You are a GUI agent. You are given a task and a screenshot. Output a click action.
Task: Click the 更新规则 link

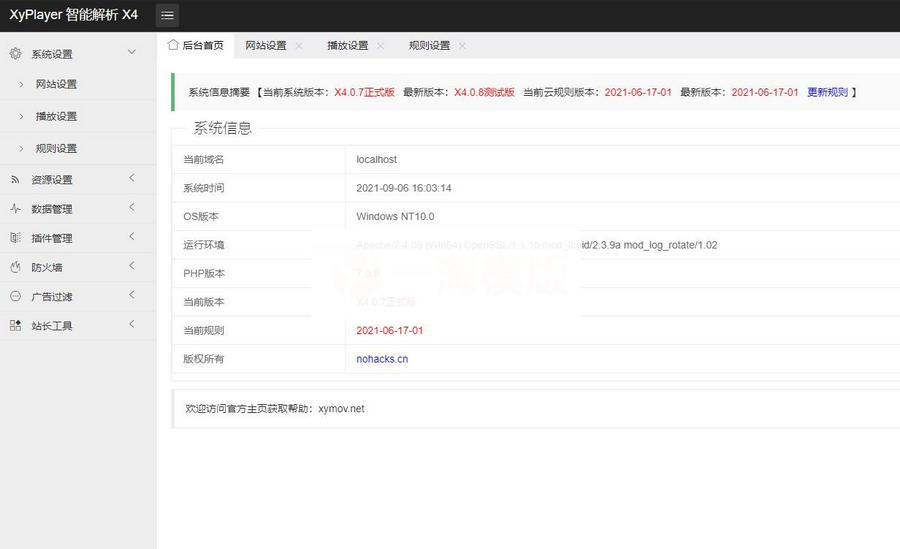pyautogui.click(x=827, y=92)
